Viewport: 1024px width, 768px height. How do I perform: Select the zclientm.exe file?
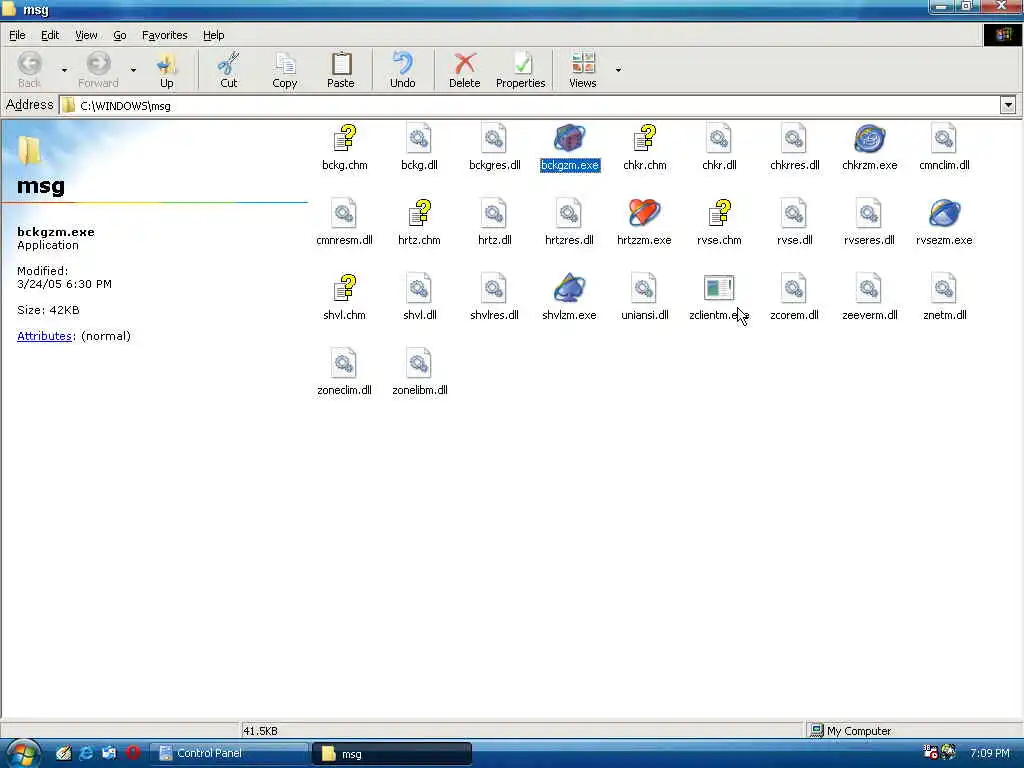[719, 298]
